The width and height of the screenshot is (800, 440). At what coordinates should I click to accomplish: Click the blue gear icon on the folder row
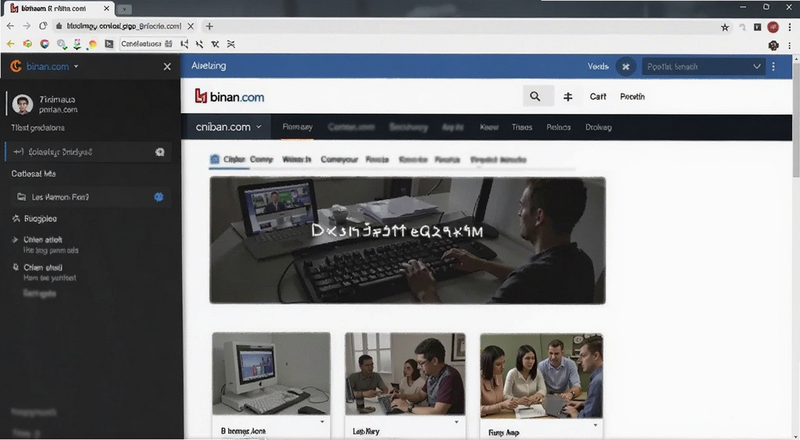[x=159, y=197]
